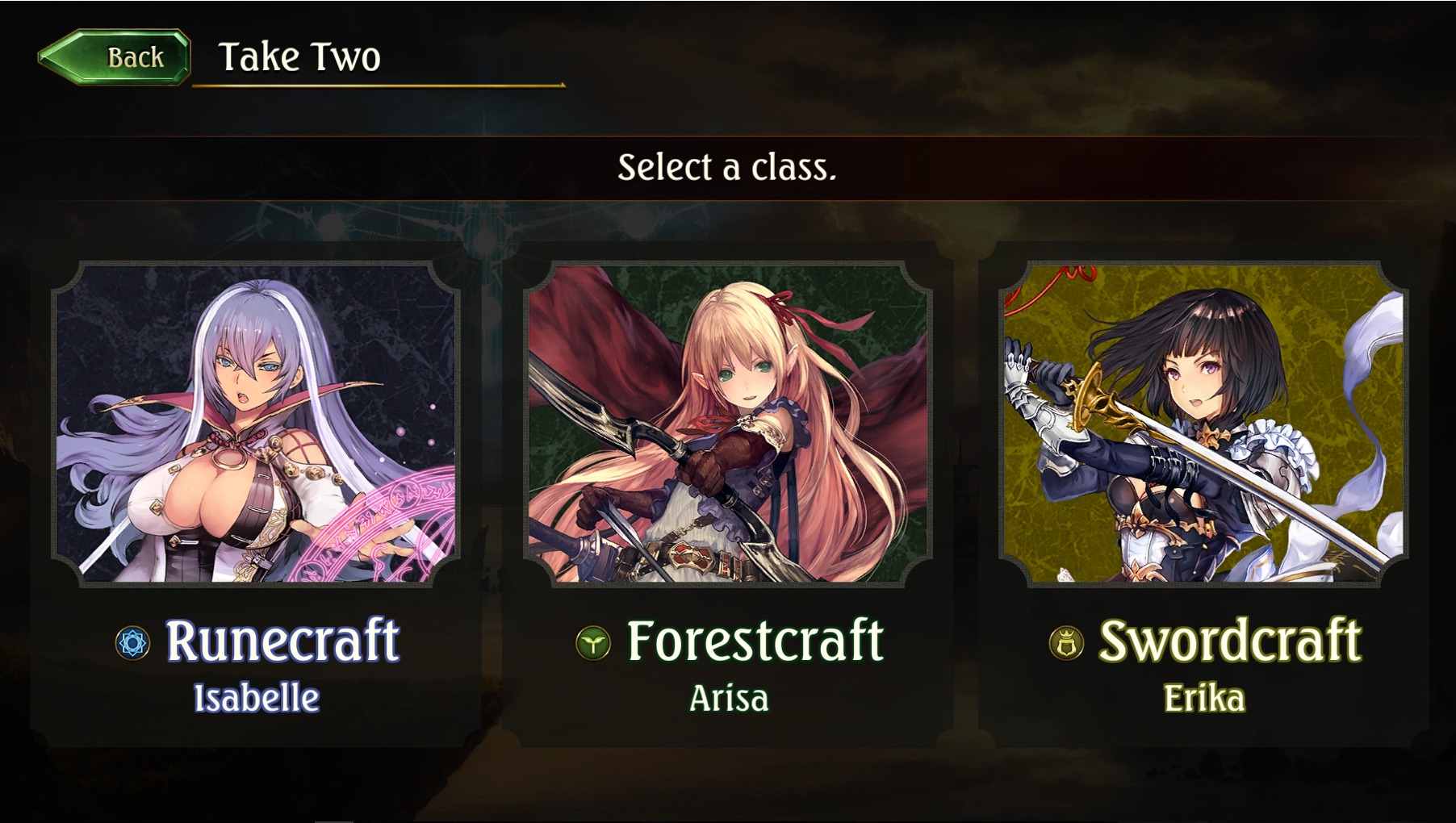Click the Isabelle character name

(x=257, y=699)
